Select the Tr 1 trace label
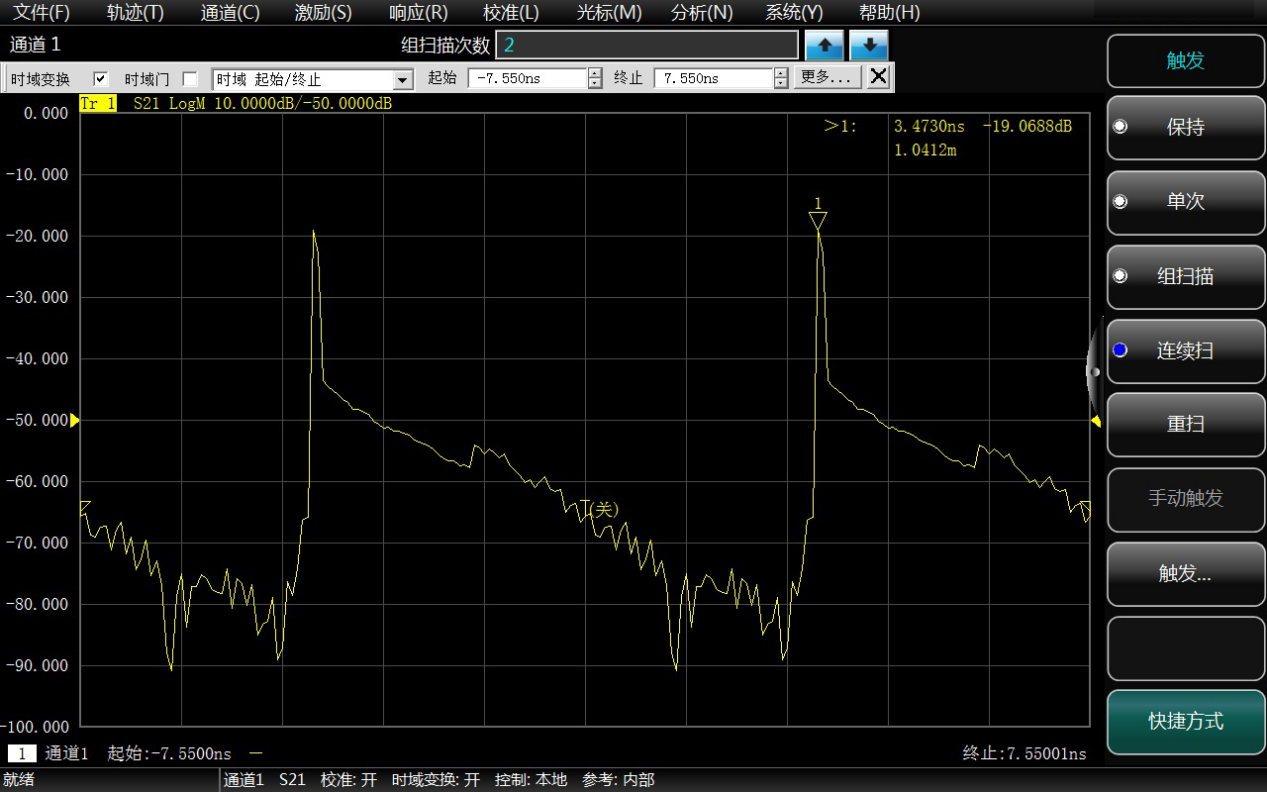The width and height of the screenshot is (1267, 792). (98, 103)
